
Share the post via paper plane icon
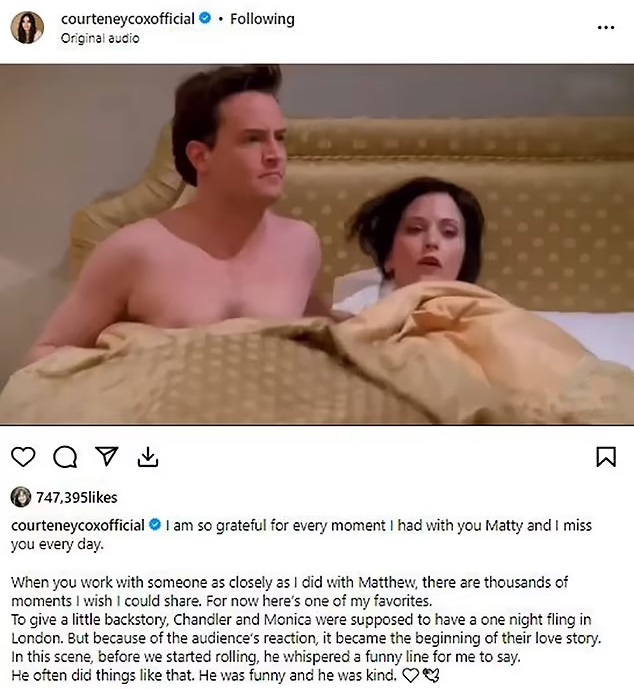(x=107, y=456)
